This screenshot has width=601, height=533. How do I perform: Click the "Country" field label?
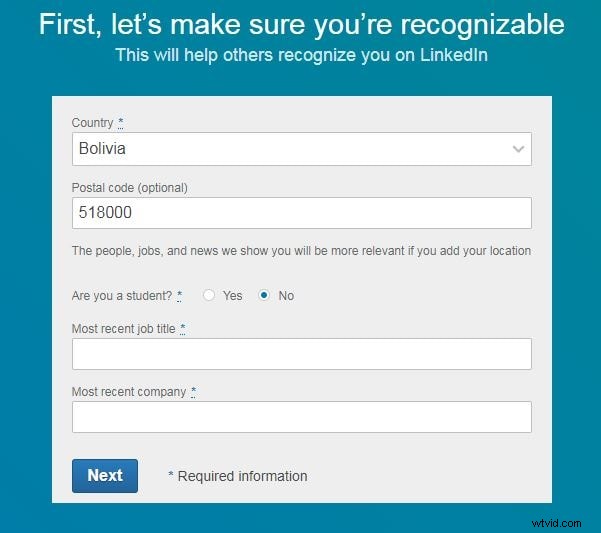coord(92,123)
